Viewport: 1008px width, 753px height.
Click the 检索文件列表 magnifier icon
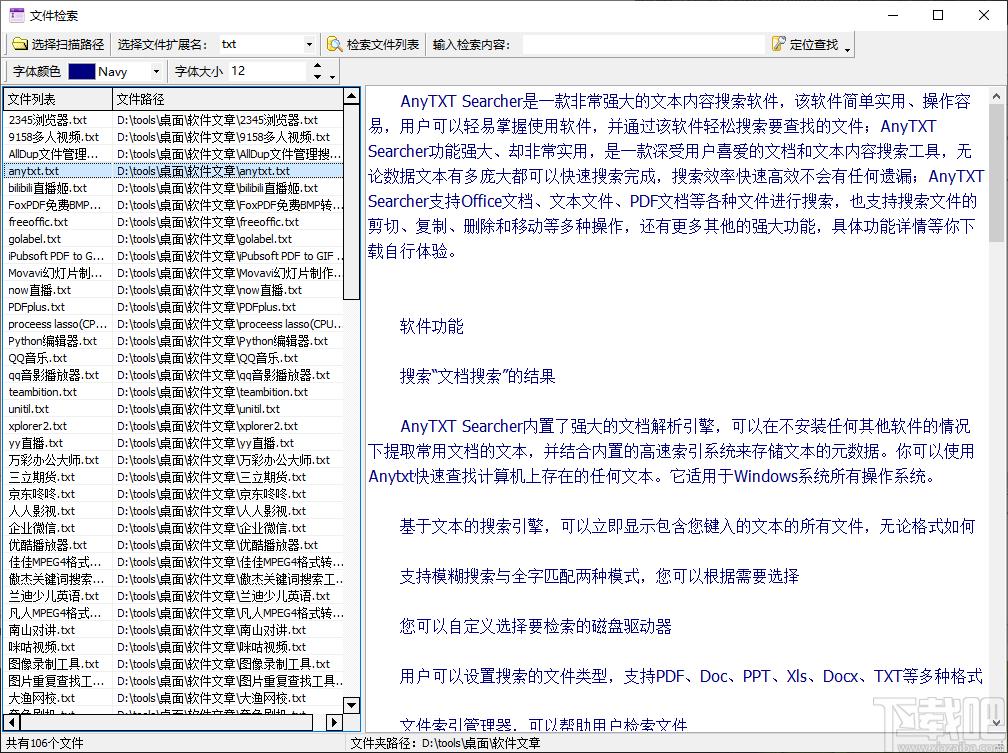click(335, 45)
